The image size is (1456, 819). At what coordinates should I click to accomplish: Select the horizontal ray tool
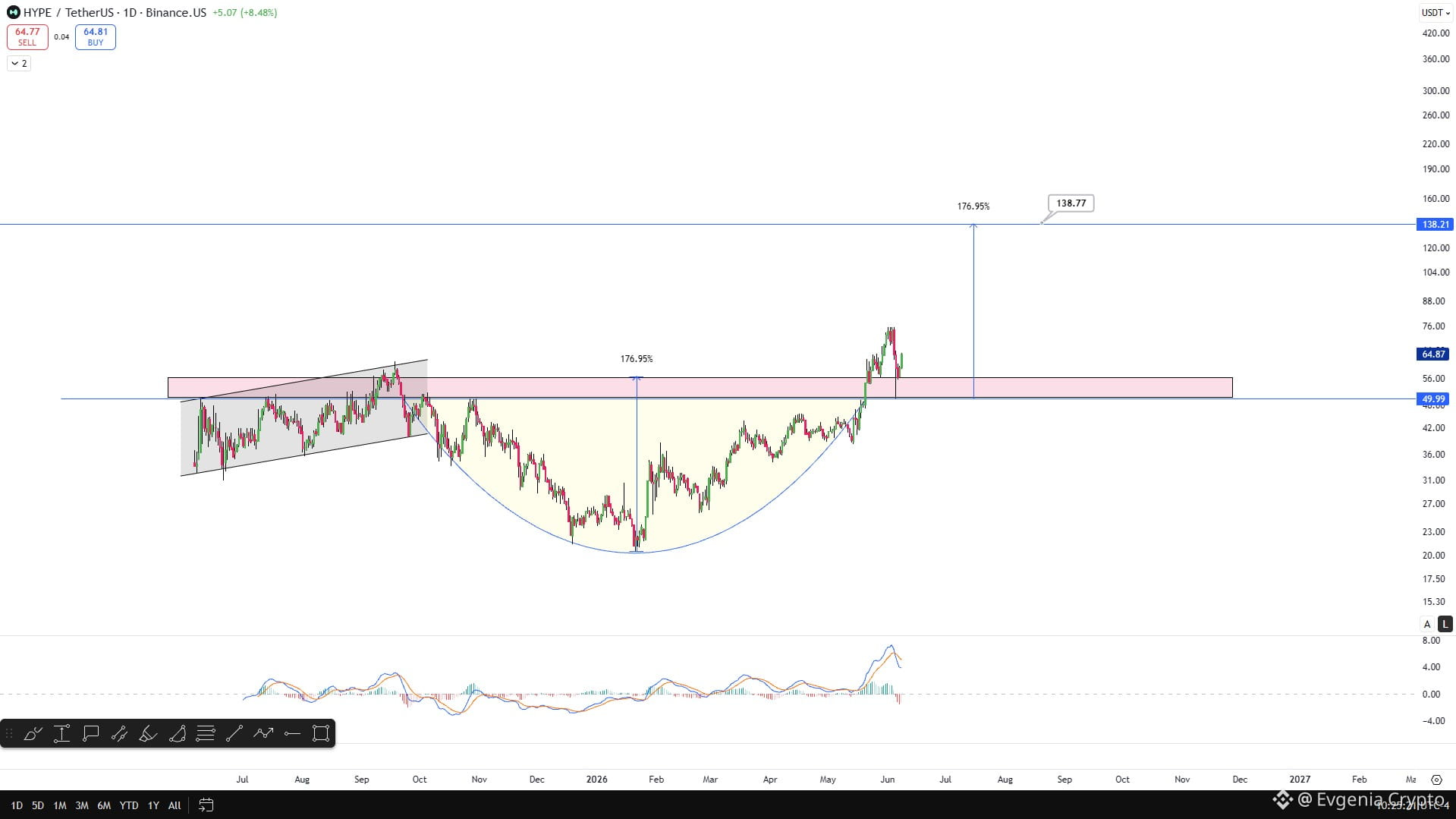click(x=292, y=733)
